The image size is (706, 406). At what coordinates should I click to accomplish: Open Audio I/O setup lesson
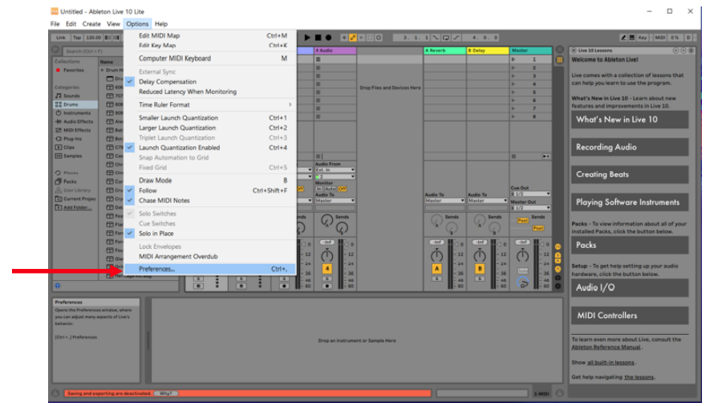click(x=629, y=288)
